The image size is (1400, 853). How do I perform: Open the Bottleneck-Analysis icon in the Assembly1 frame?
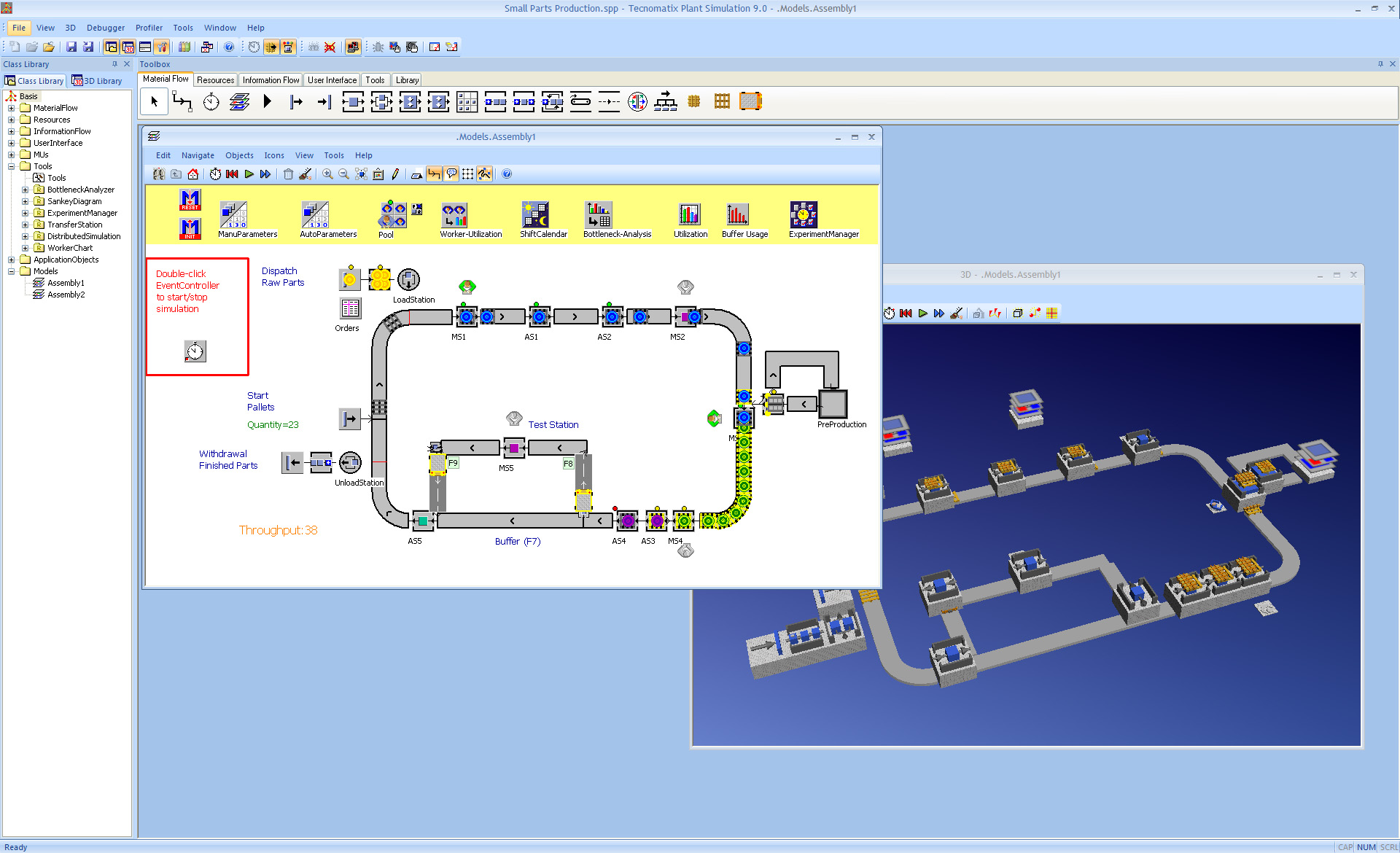click(599, 215)
